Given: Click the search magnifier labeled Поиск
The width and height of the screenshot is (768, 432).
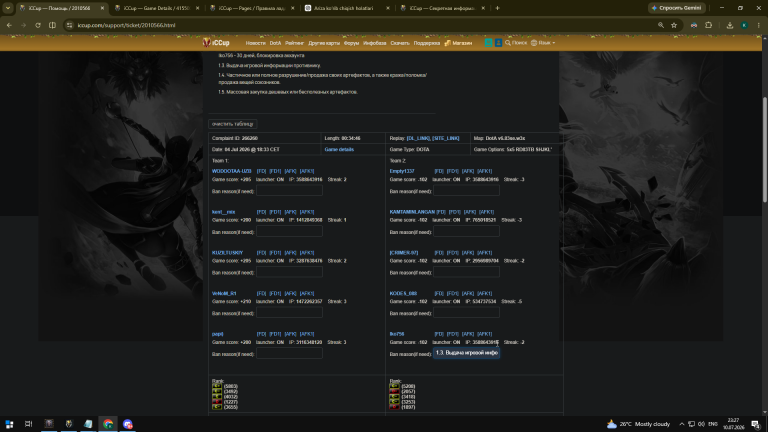Looking at the screenshot, I should coord(516,43).
